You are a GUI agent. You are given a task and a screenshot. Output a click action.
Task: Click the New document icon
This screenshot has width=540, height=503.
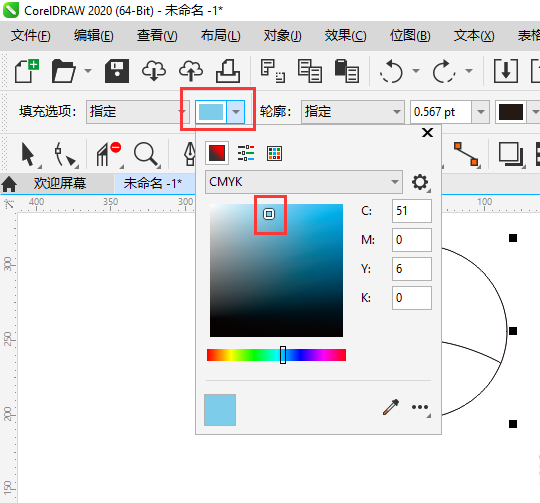coord(27,71)
